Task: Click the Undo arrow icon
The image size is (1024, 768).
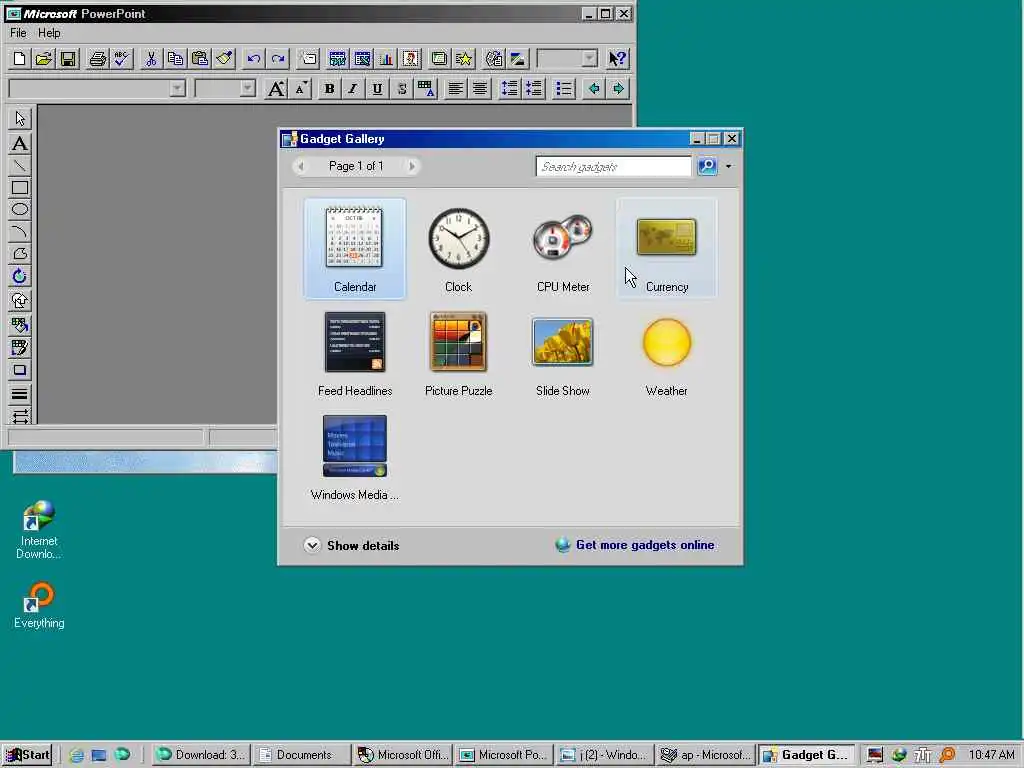Action: pyautogui.click(x=253, y=59)
